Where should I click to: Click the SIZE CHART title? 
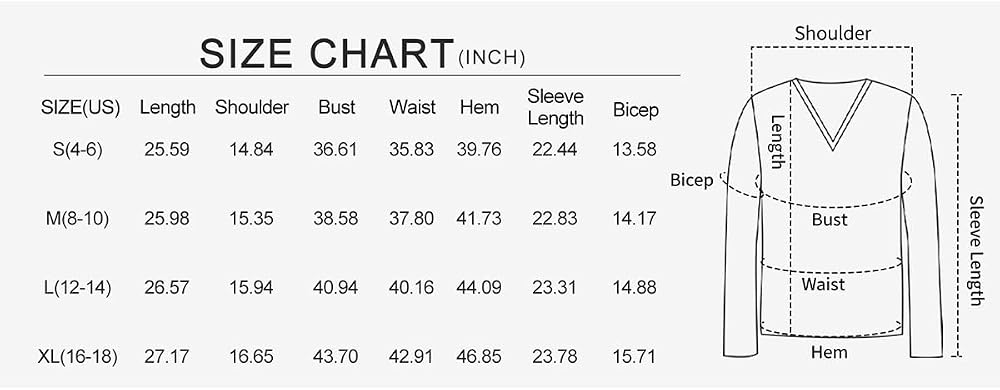pyautogui.click(x=327, y=54)
